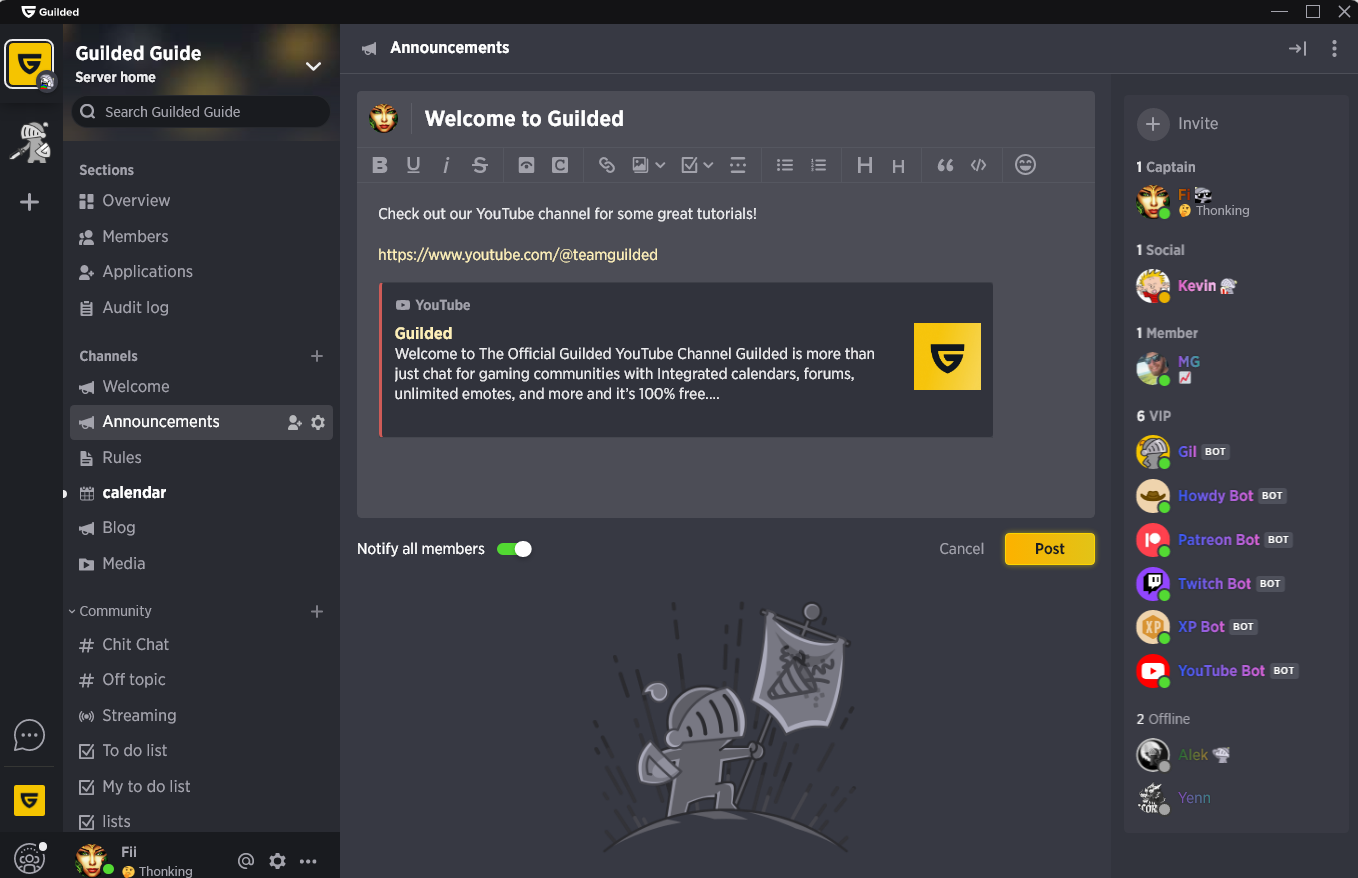Open the emoji picker
Screen dimensions: 1358x878
tap(1025, 165)
